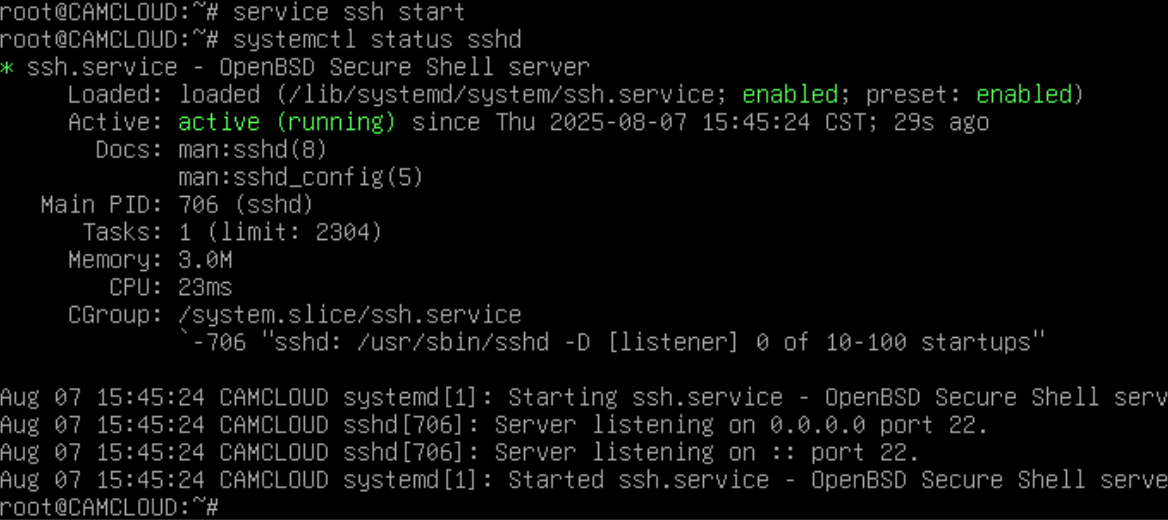The width and height of the screenshot is (1168, 520).
Task: Click the '-706 sshd listener' process tree entry
Action: tap(612, 342)
